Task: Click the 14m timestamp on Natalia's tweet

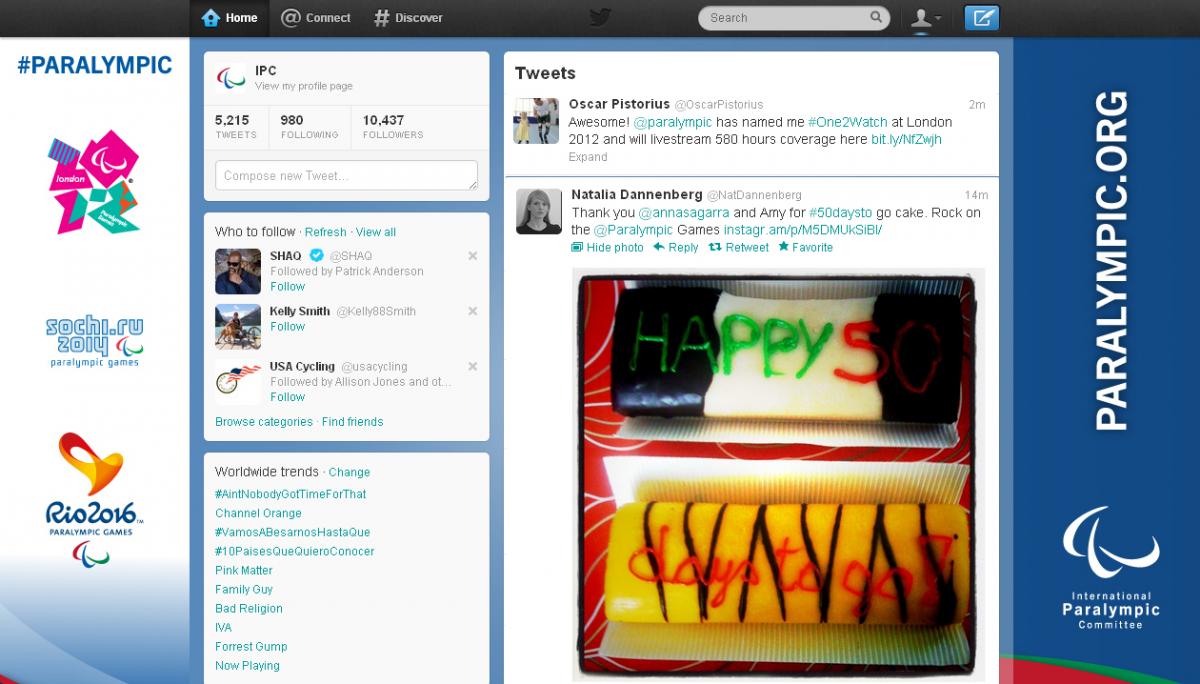Action: pyautogui.click(x=976, y=194)
